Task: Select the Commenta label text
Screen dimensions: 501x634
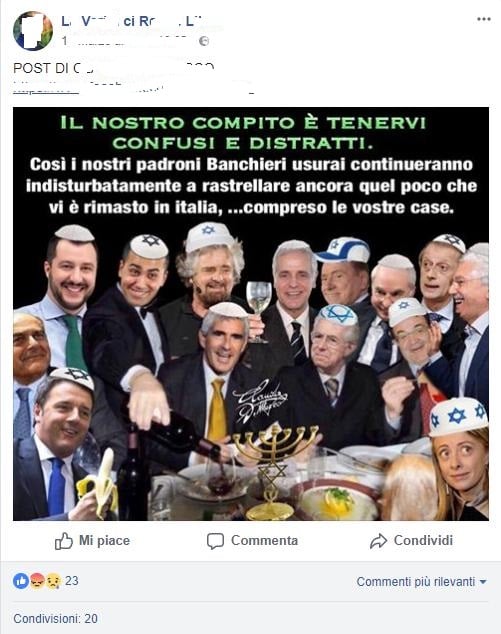Action: pos(264,541)
